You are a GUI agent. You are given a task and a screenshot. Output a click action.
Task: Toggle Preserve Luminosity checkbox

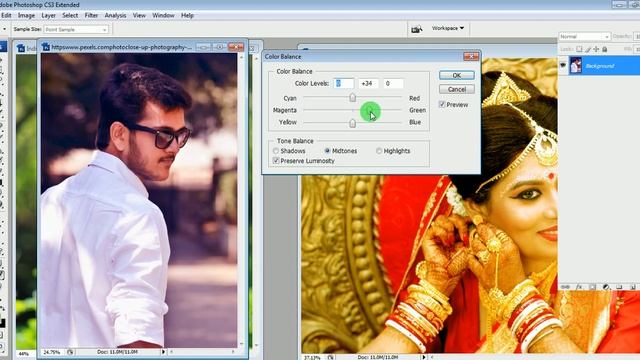276,161
